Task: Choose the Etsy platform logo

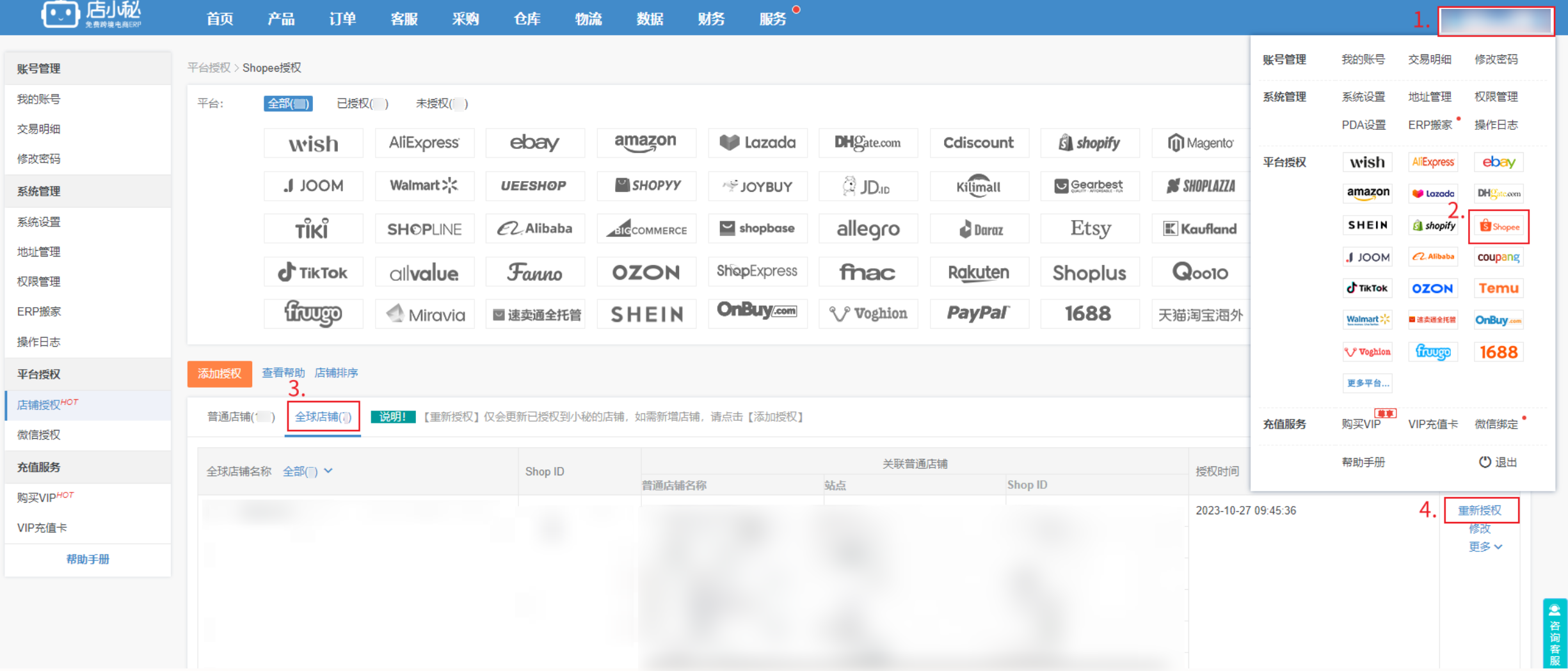Action: click(x=1090, y=229)
